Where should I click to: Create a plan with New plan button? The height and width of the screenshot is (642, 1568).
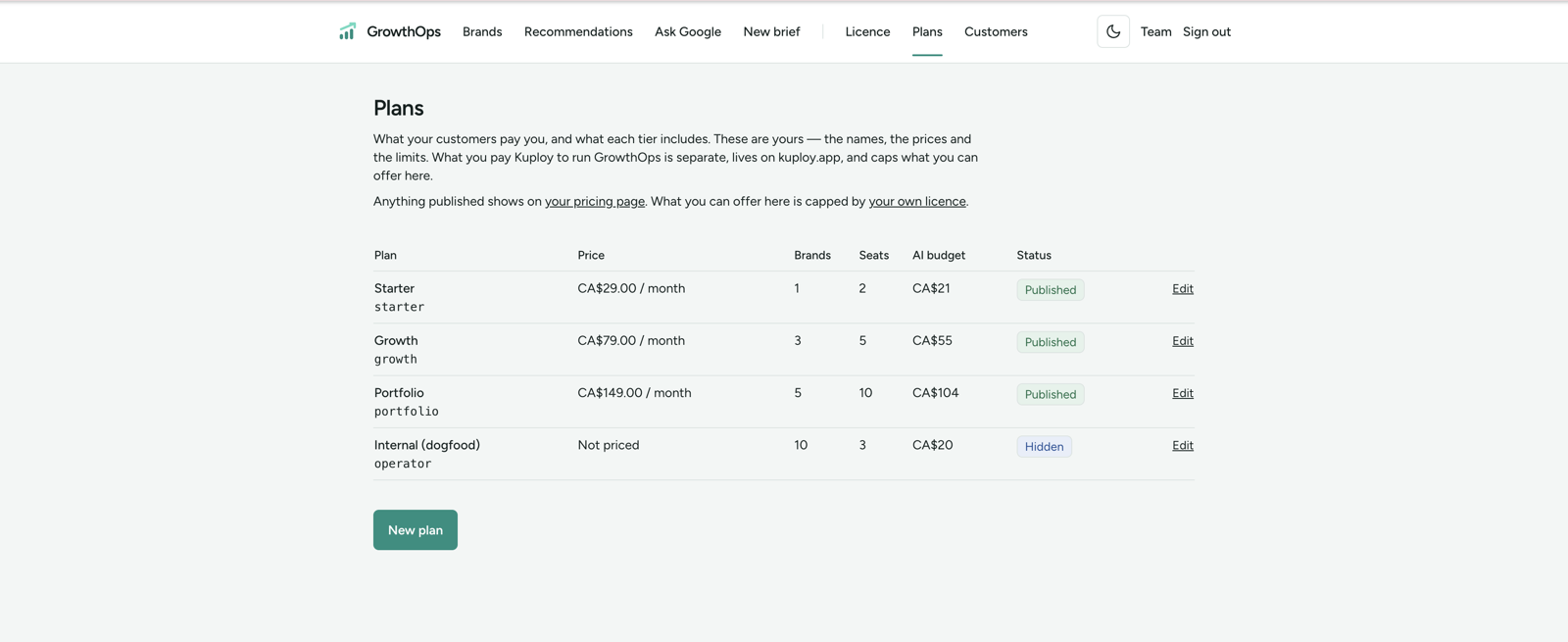tap(416, 529)
